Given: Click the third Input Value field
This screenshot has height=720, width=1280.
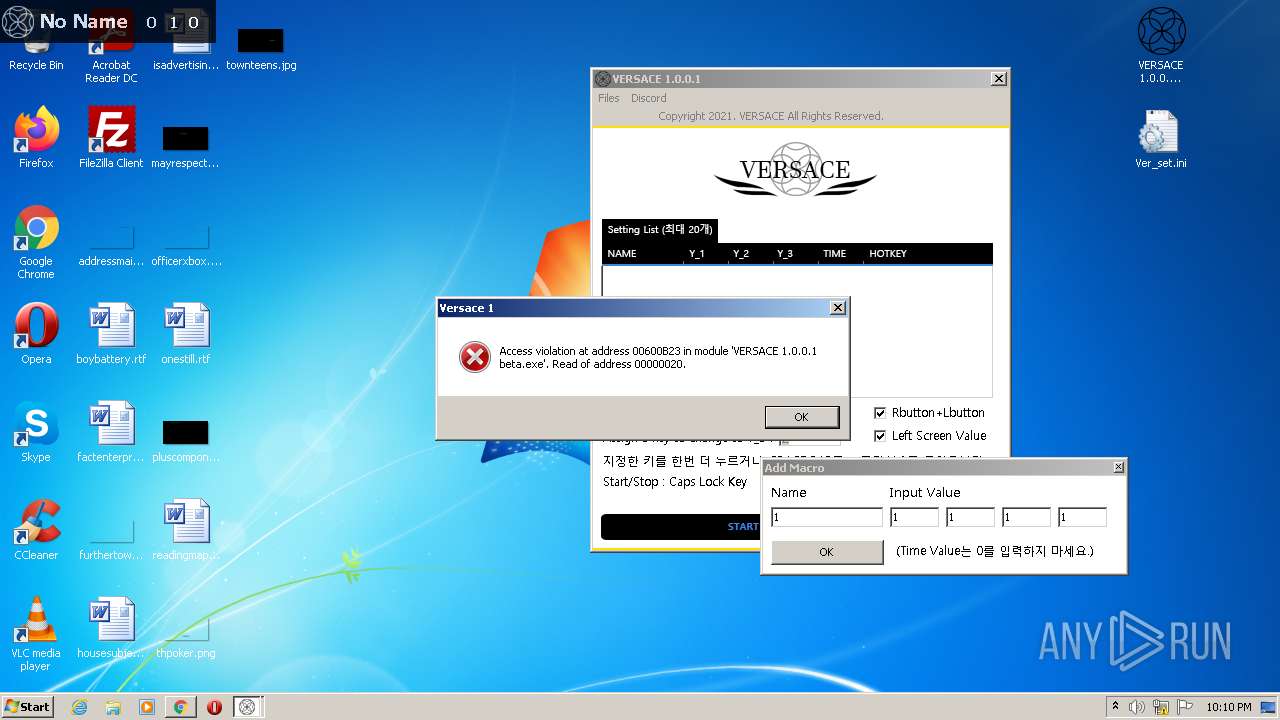Looking at the screenshot, I should coord(1026,517).
